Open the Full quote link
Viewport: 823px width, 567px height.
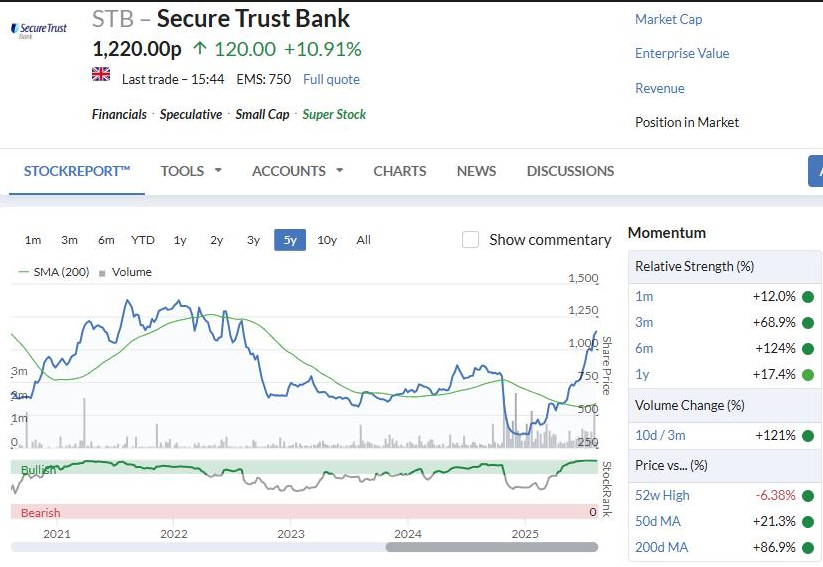[x=331, y=79]
